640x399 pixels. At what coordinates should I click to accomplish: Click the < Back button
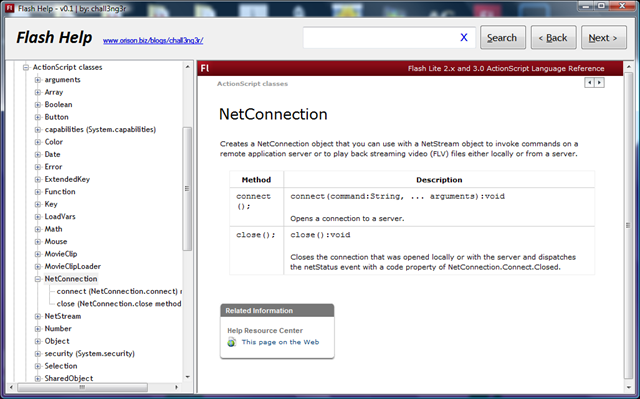point(553,38)
